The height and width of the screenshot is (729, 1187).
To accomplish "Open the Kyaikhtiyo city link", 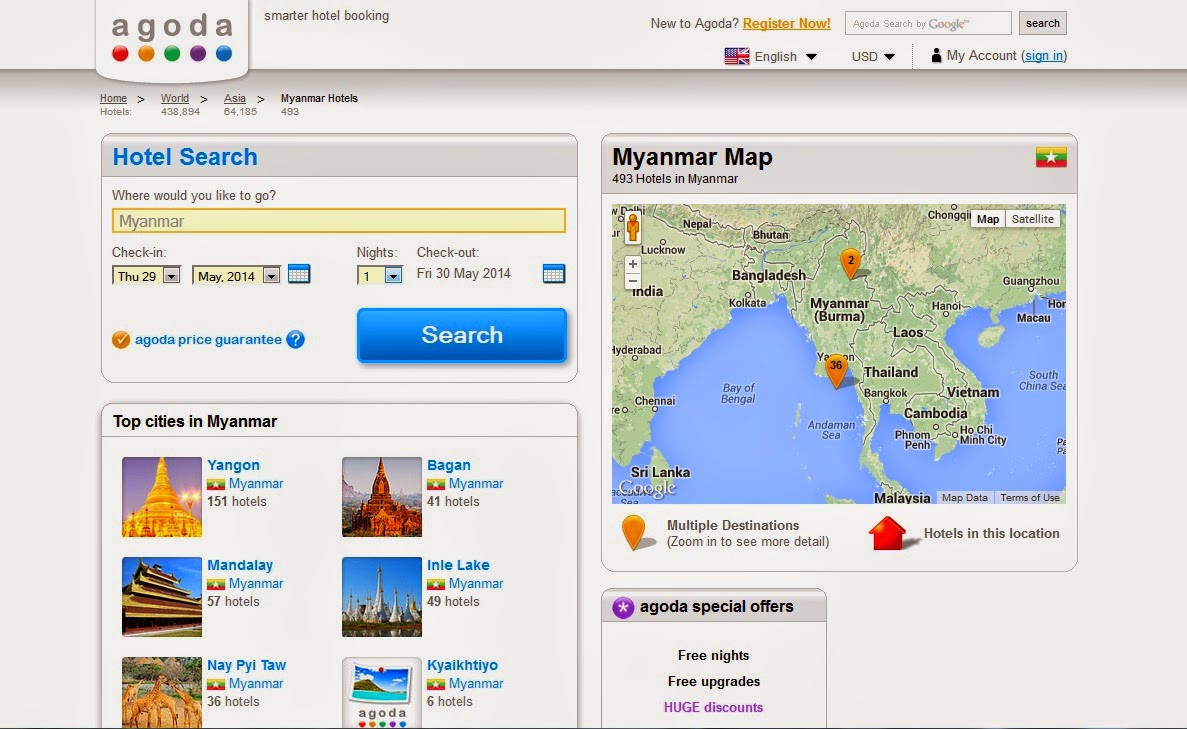I will 463,665.
